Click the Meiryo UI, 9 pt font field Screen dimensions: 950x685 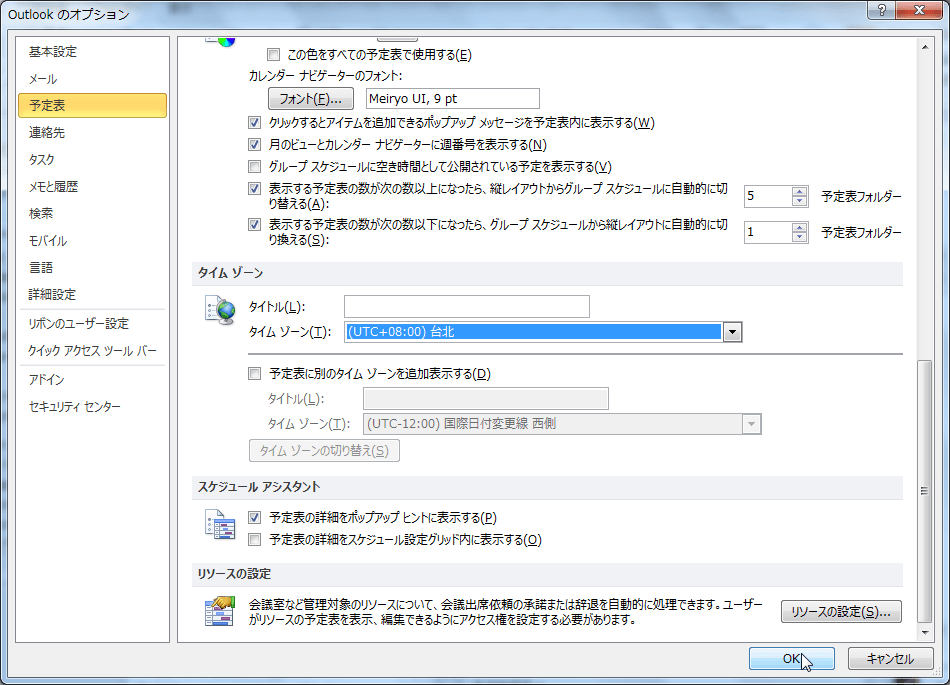click(x=453, y=99)
